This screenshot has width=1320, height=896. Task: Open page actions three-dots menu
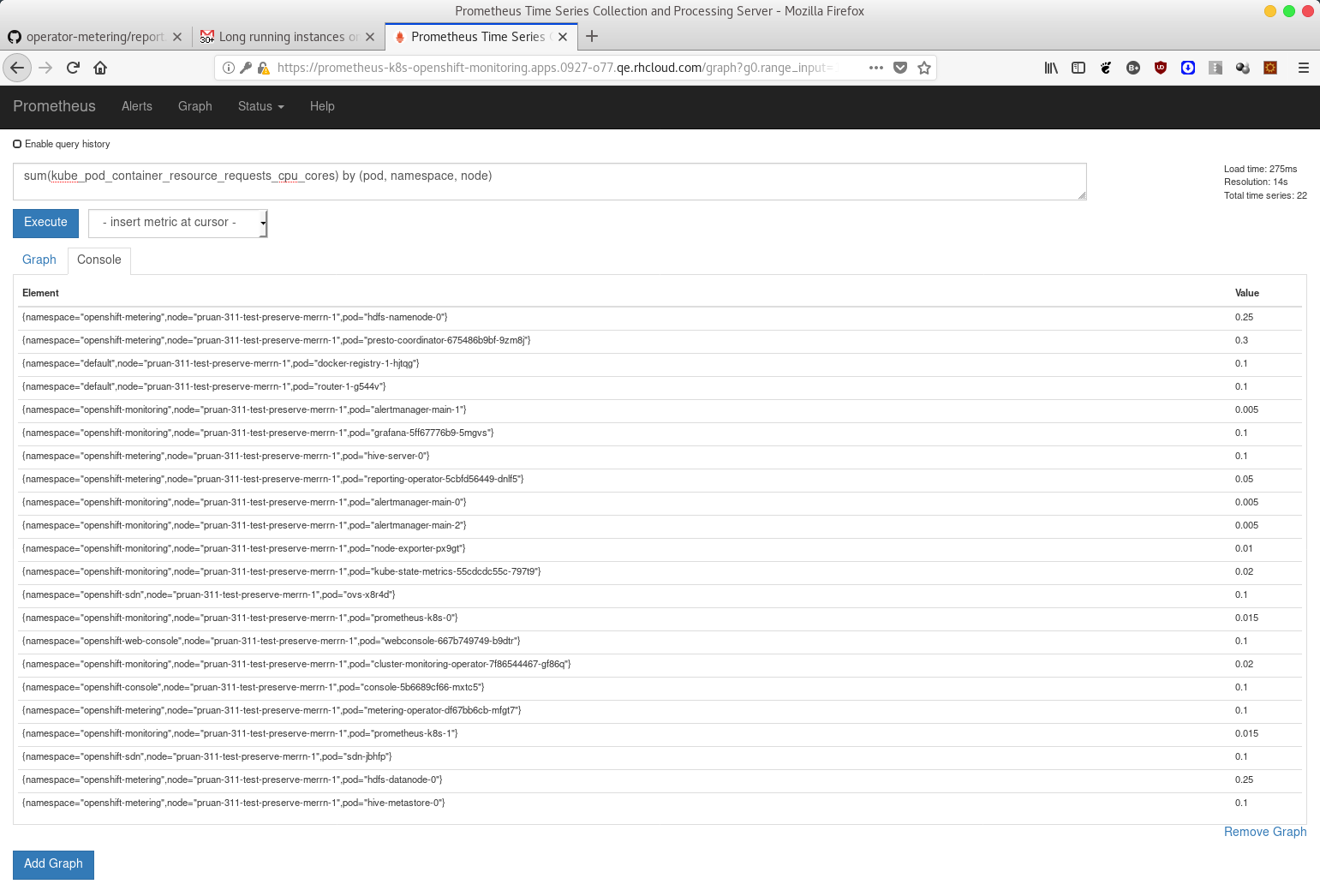tap(875, 68)
